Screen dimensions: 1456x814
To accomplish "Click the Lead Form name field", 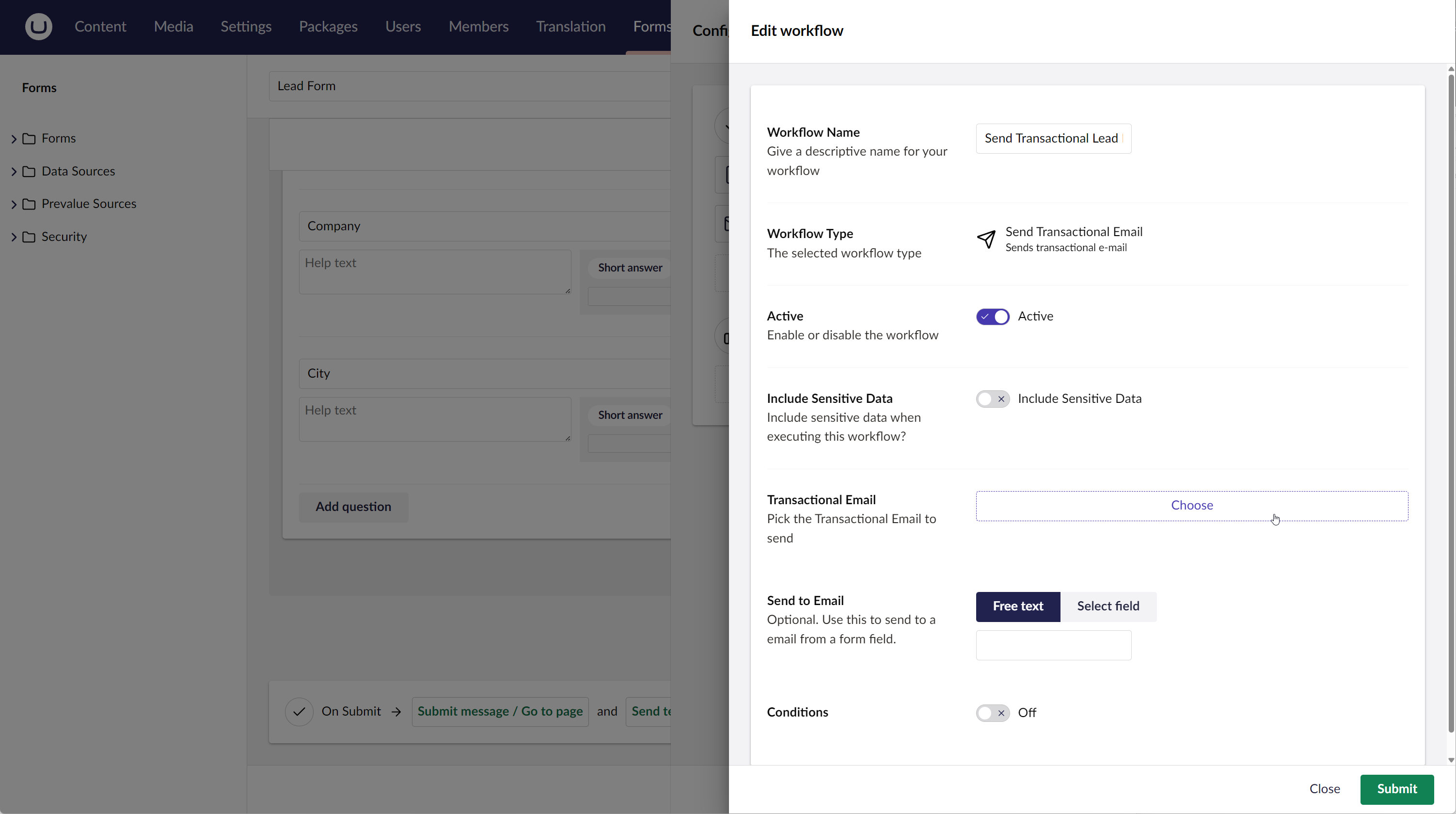I will tap(470, 86).
